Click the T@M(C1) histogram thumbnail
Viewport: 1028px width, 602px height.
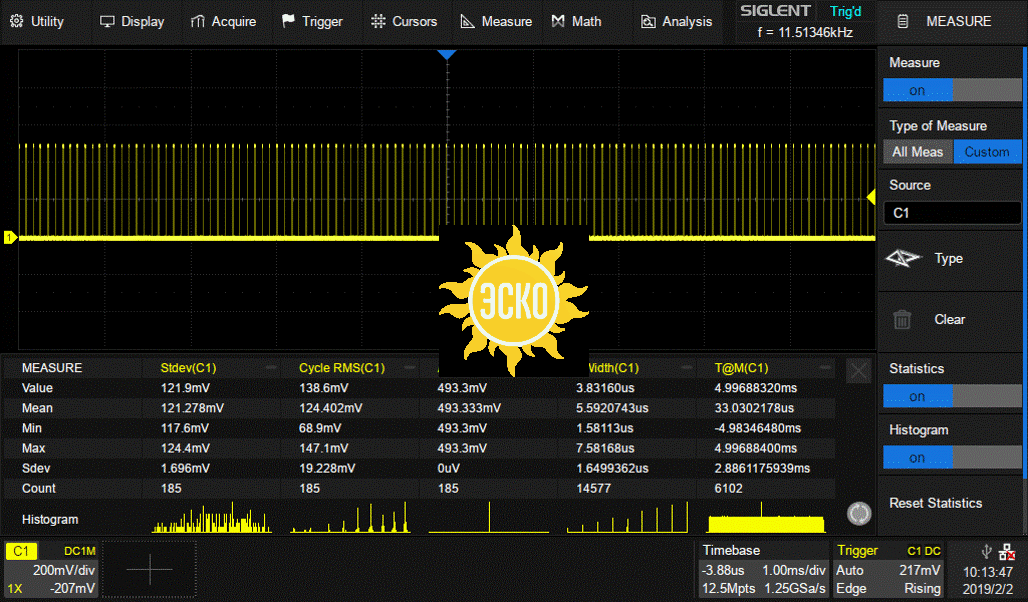[x=766, y=517]
